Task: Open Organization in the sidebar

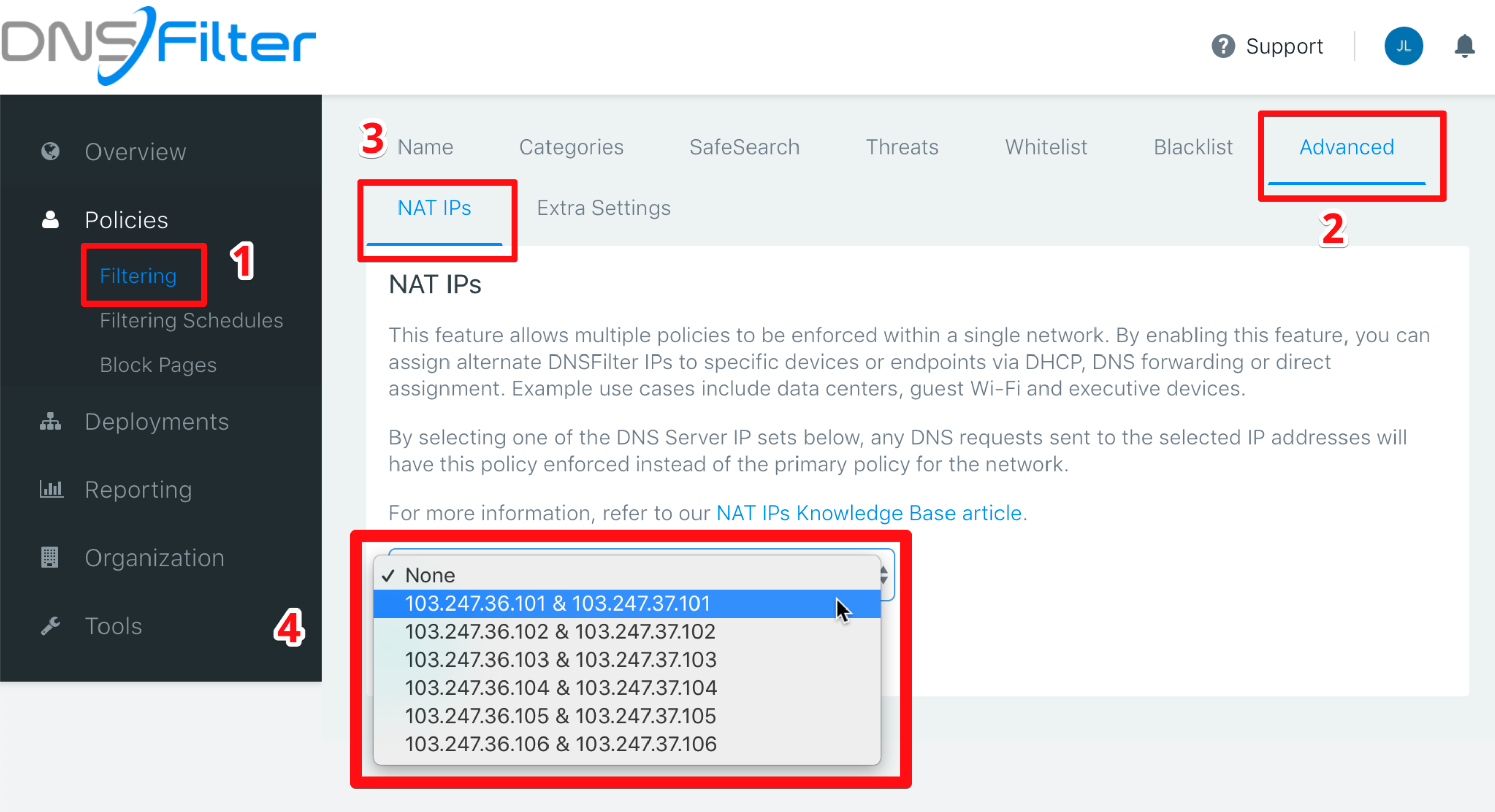Action: pyautogui.click(x=155, y=558)
